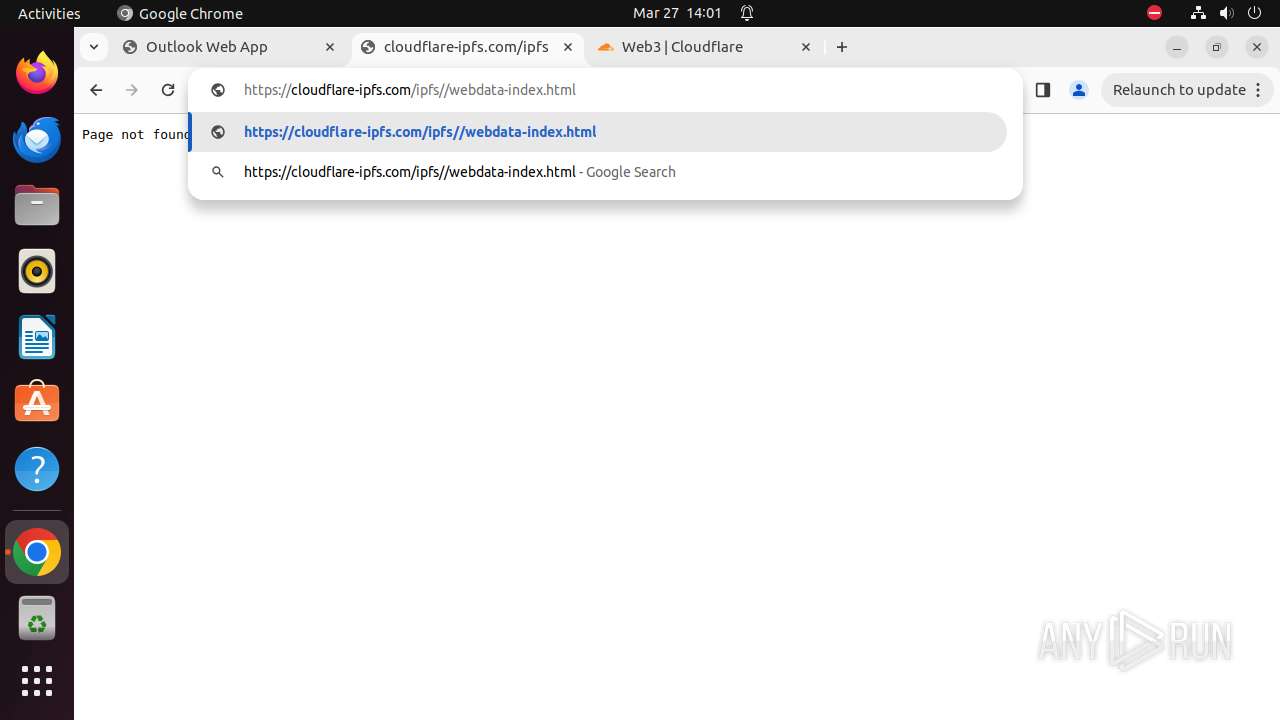Launch Thunderbird mail from the dock
1280x720 pixels.
pyautogui.click(x=37, y=139)
